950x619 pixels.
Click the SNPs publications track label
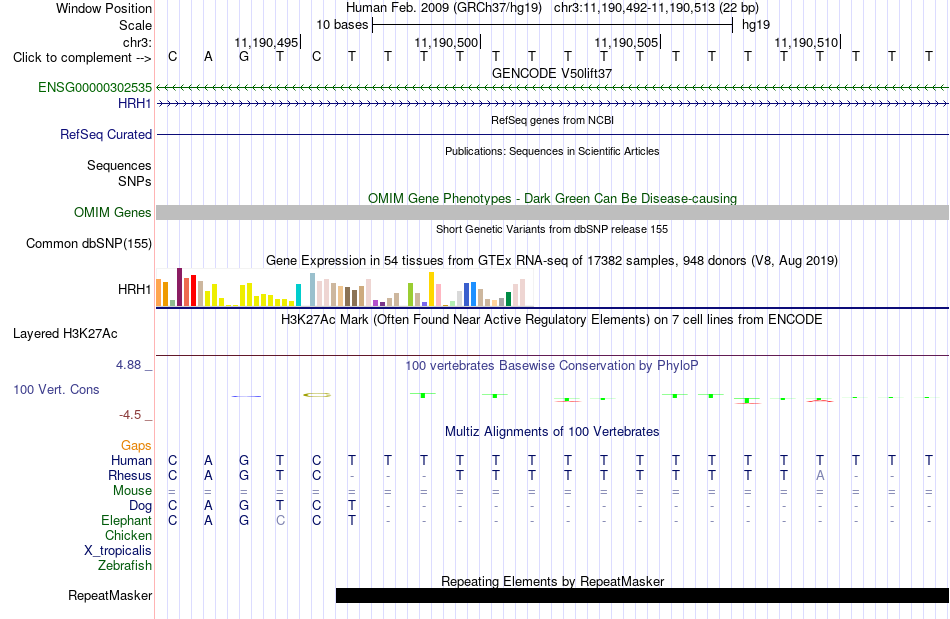tap(135, 181)
